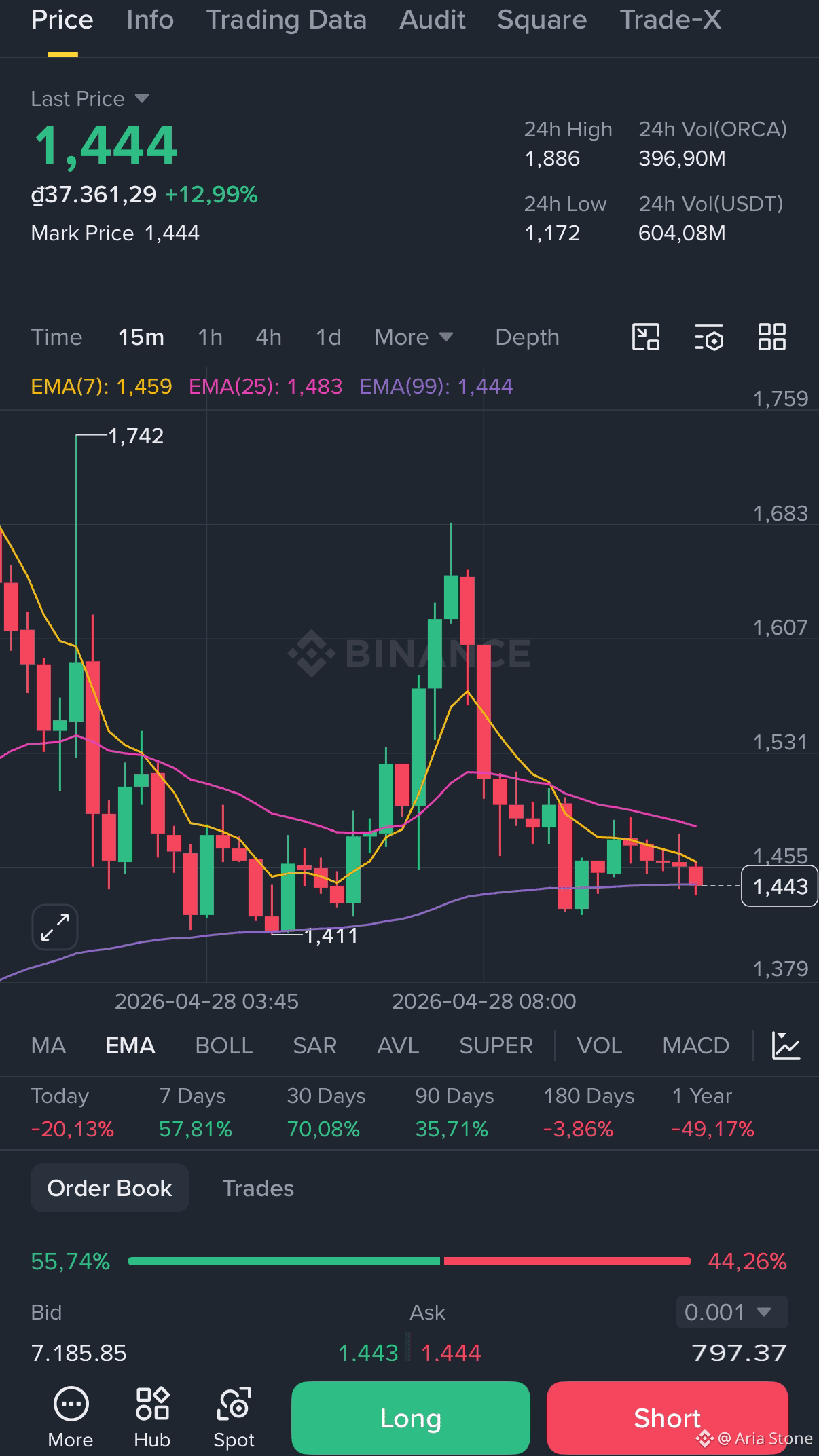Image resolution: width=819 pixels, height=1456 pixels.
Task: Tap ask quantity 797.37
Action: (x=740, y=1353)
